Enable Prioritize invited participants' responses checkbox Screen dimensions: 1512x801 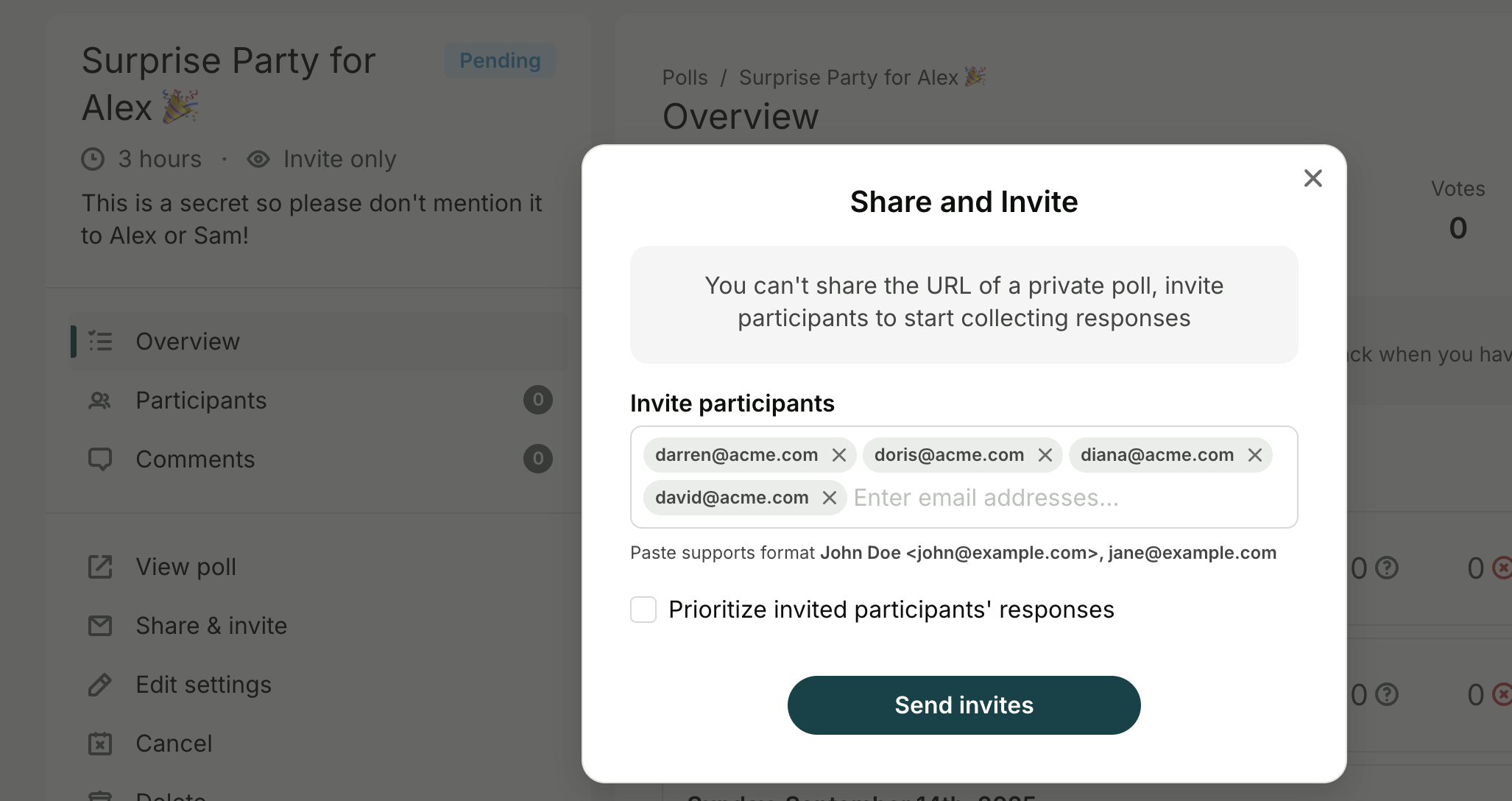pos(643,610)
